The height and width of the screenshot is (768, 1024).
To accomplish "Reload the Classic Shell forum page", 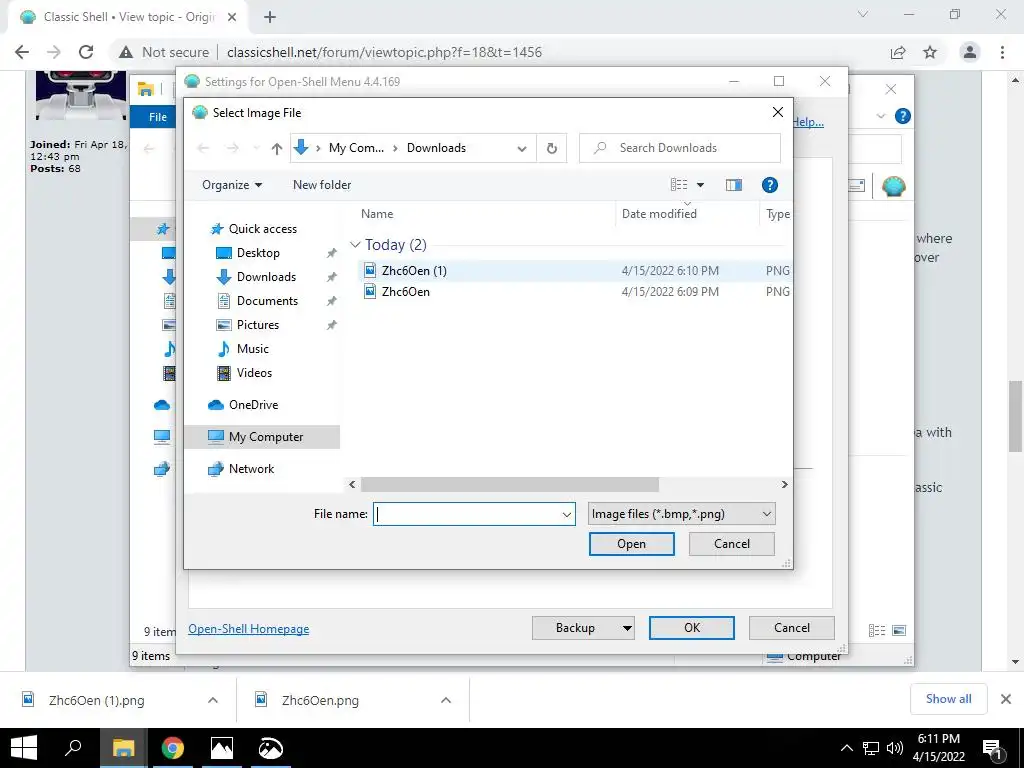I will (x=86, y=52).
